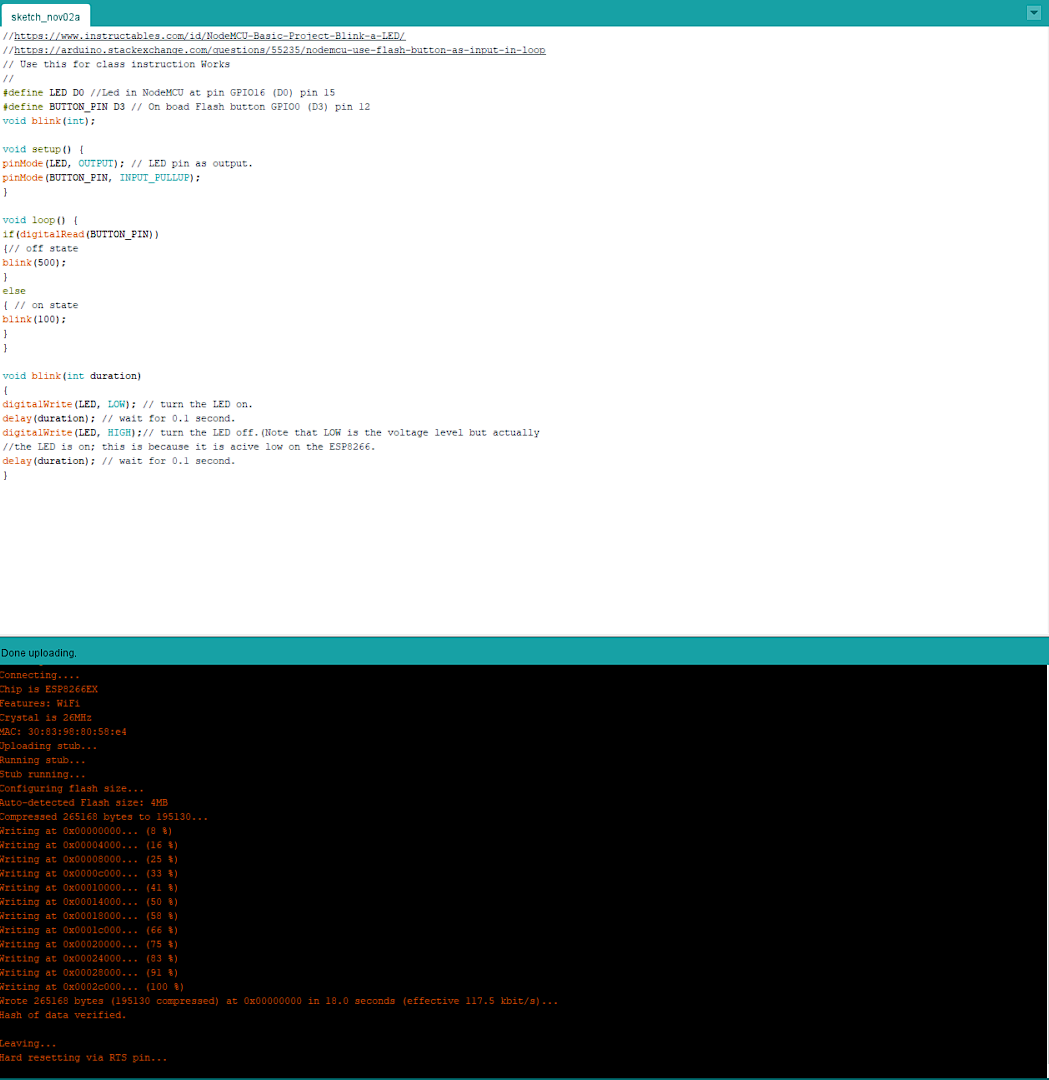
Task: Click 'Hard resetting via RTS pin...' console line
Action: coord(84,1057)
